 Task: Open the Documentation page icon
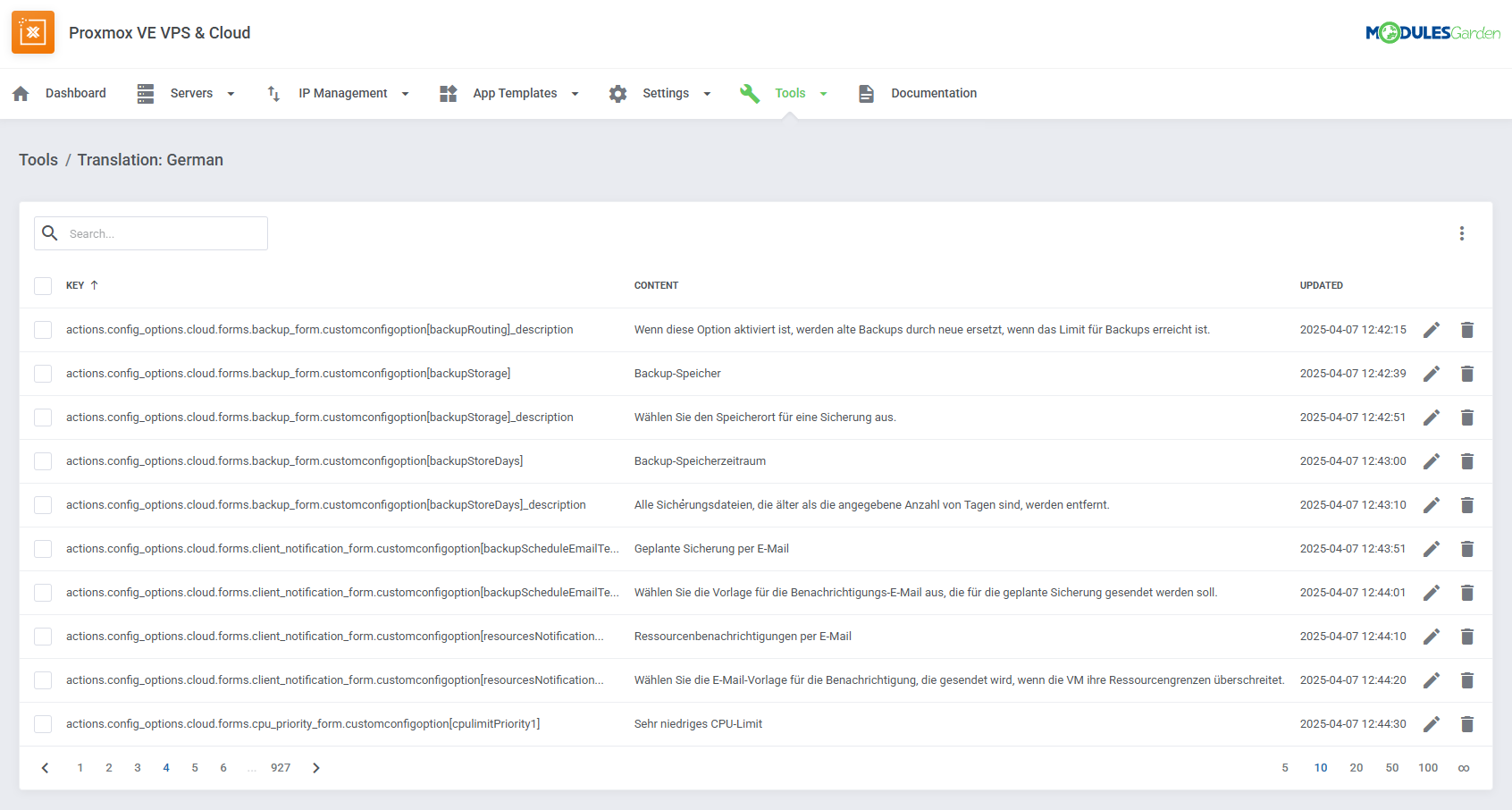[x=866, y=93]
